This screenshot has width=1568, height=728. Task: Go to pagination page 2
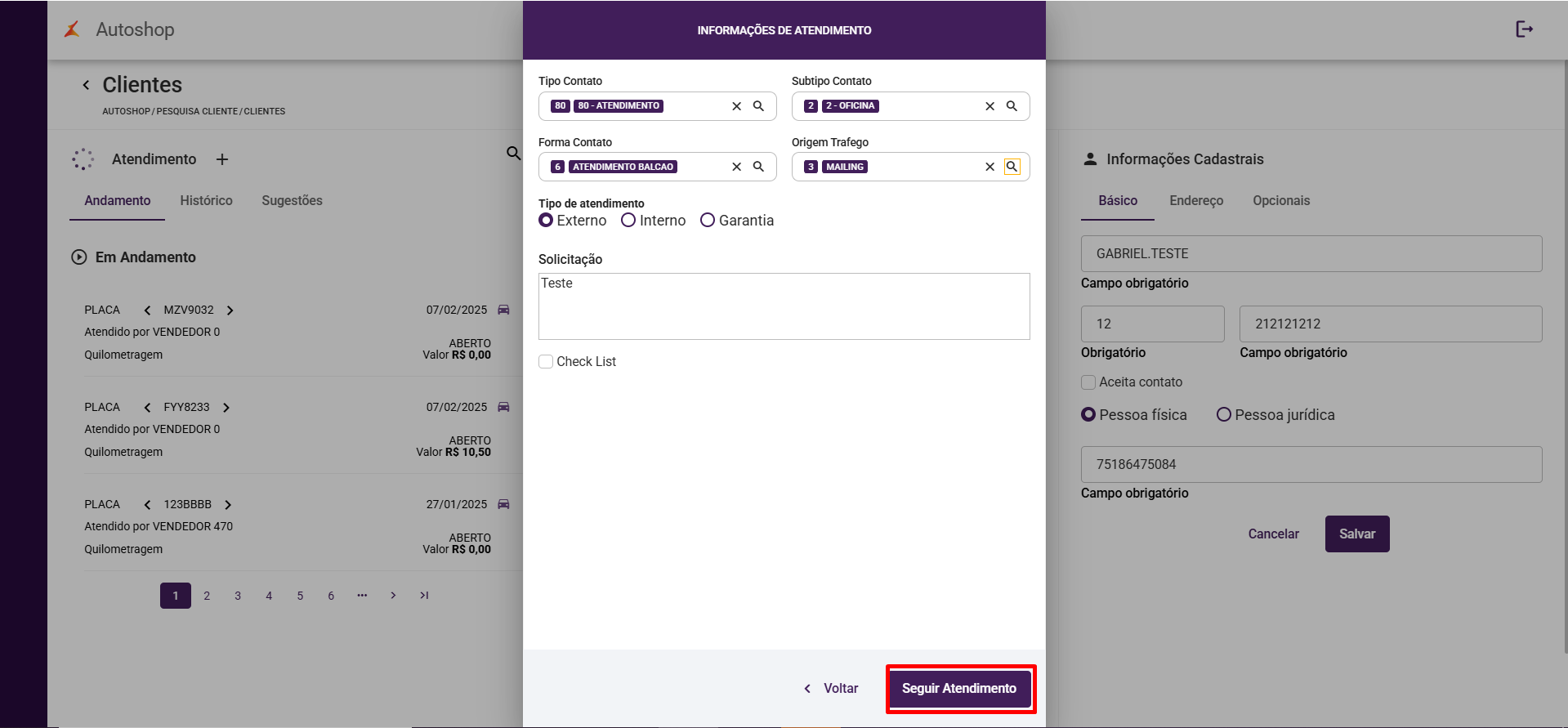coord(207,596)
